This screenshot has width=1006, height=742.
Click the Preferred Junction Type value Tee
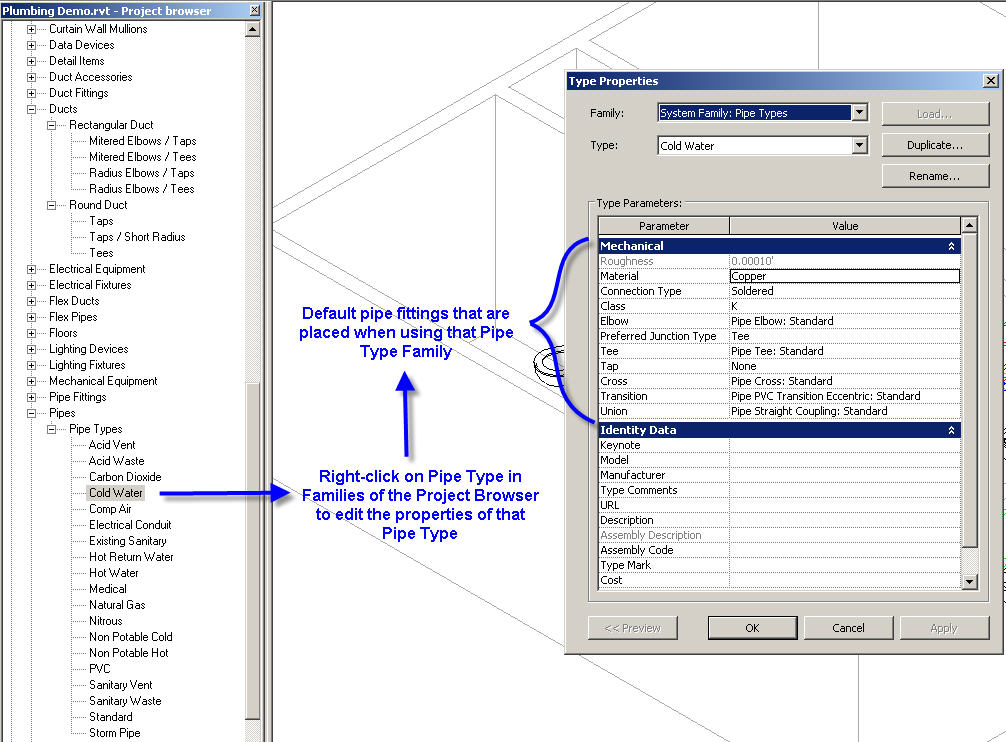coord(845,336)
